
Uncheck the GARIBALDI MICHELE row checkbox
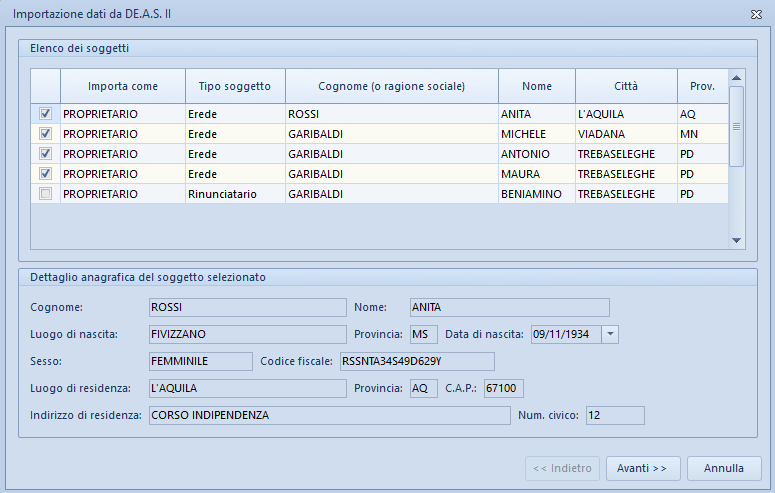(x=45, y=134)
